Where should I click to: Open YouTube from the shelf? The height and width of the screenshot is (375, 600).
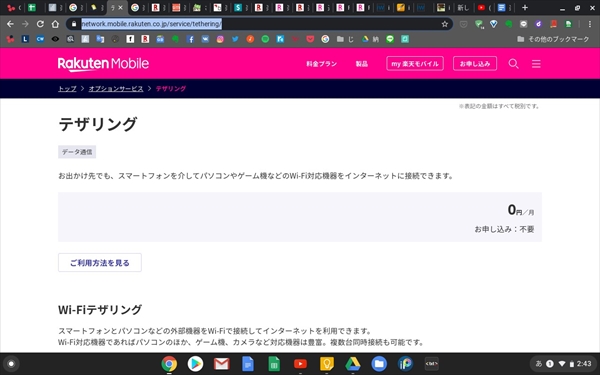(300, 364)
